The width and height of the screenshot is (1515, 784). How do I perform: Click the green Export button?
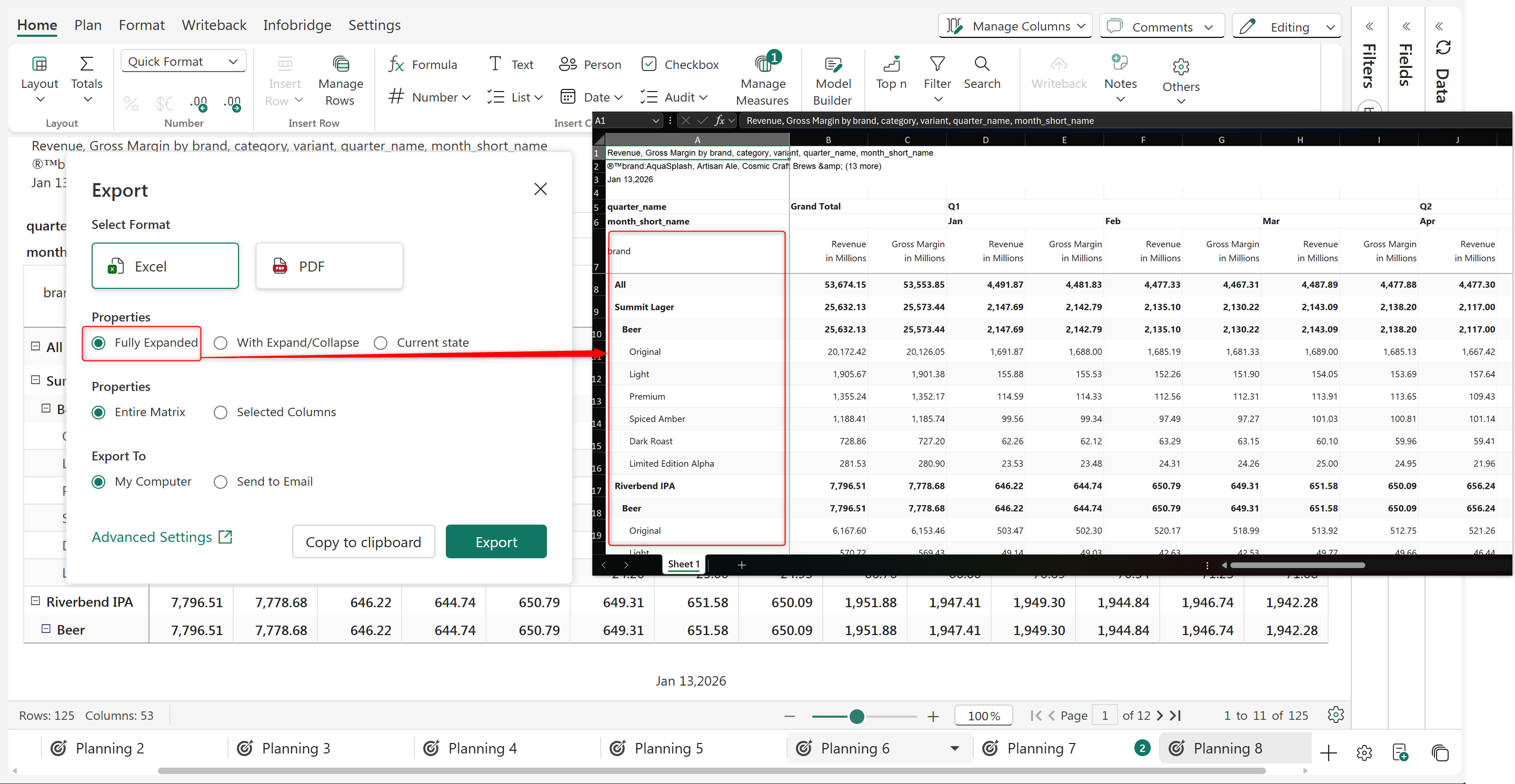pos(496,542)
